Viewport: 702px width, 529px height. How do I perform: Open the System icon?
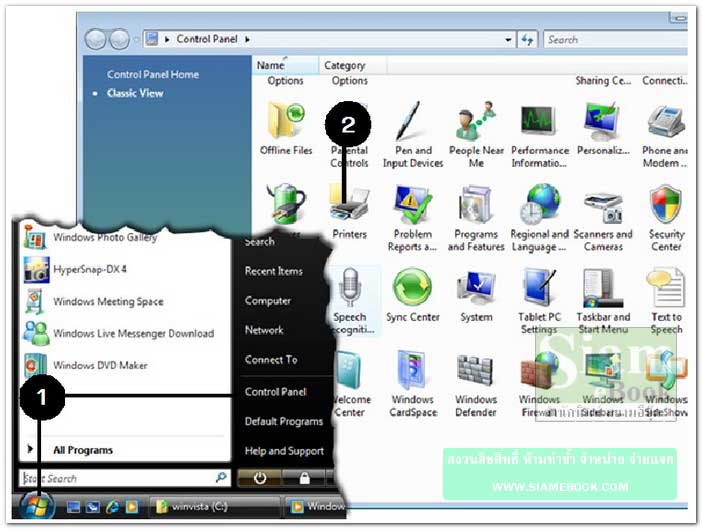[476, 295]
